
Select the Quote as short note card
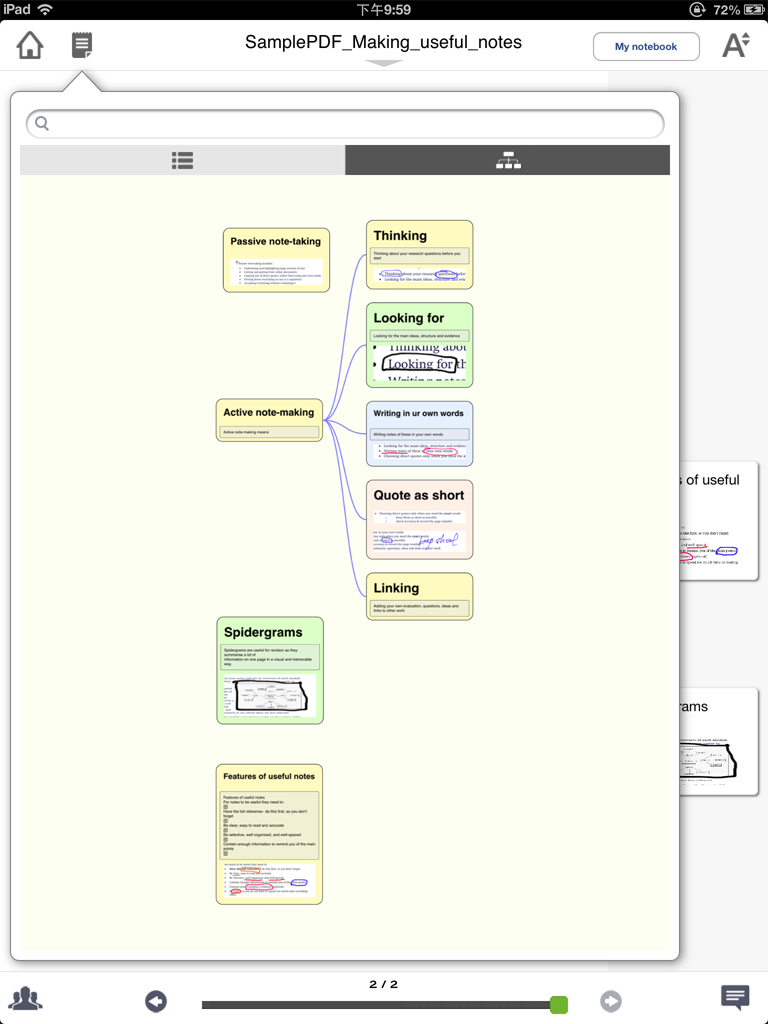pos(419,519)
